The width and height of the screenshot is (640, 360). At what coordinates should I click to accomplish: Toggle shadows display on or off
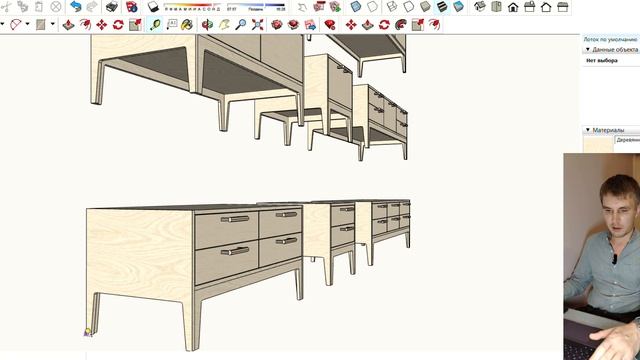pos(153,7)
